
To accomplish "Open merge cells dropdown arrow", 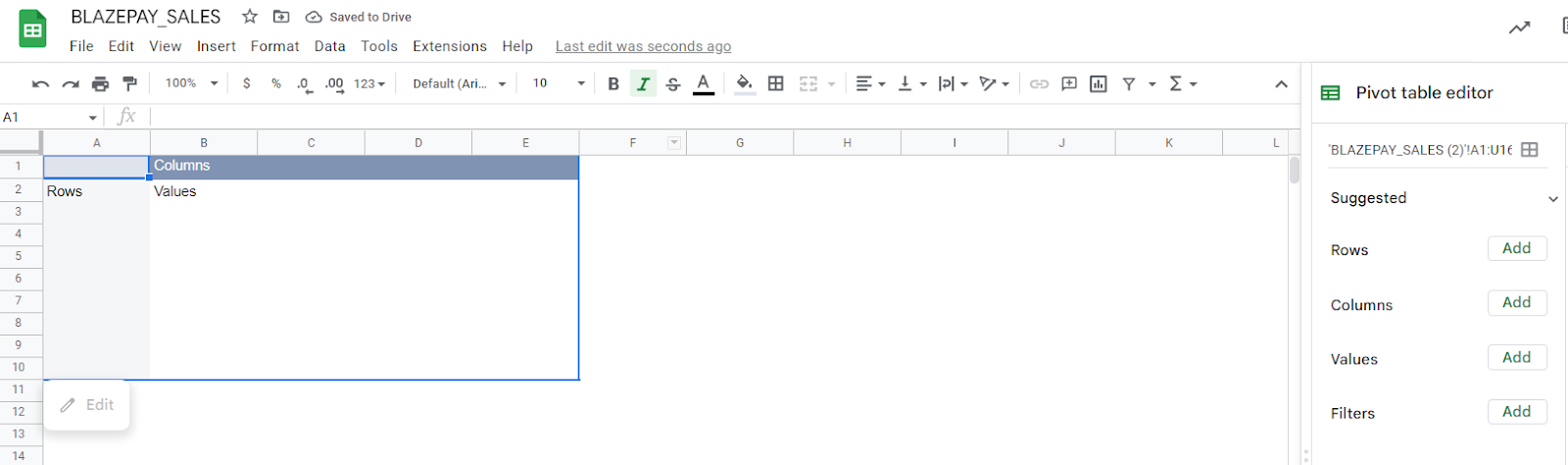I will point(831,84).
